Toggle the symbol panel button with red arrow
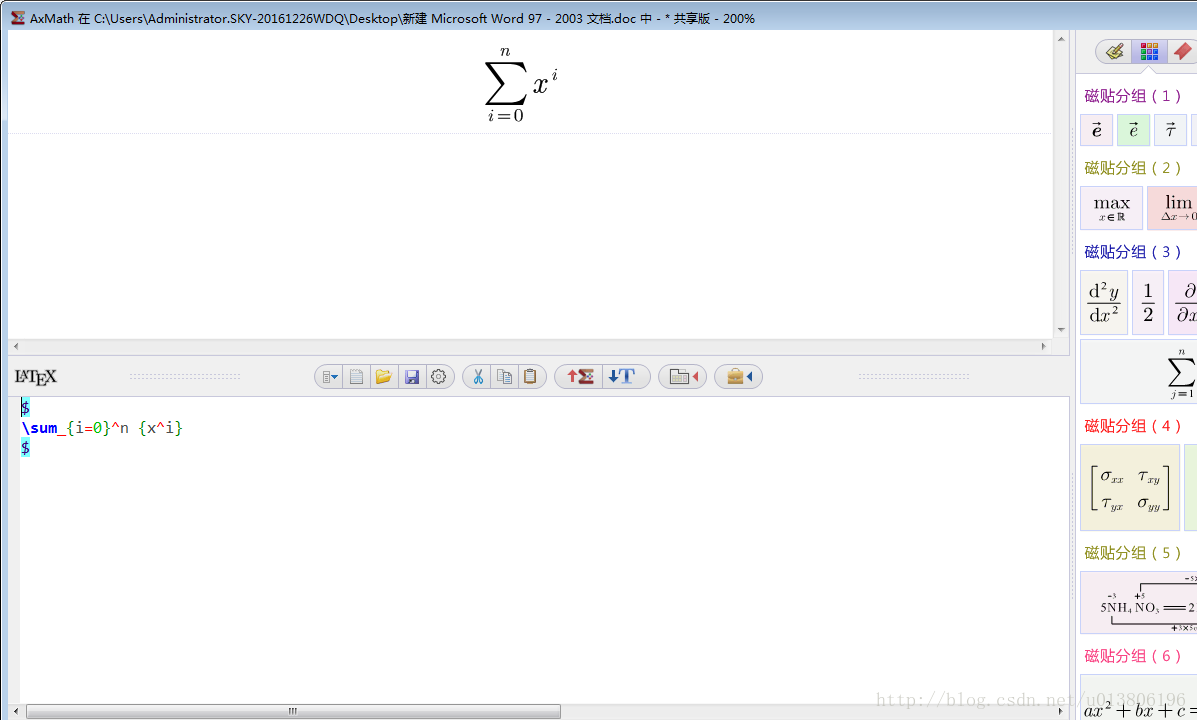1197x720 pixels. pyautogui.click(x=682, y=376)
